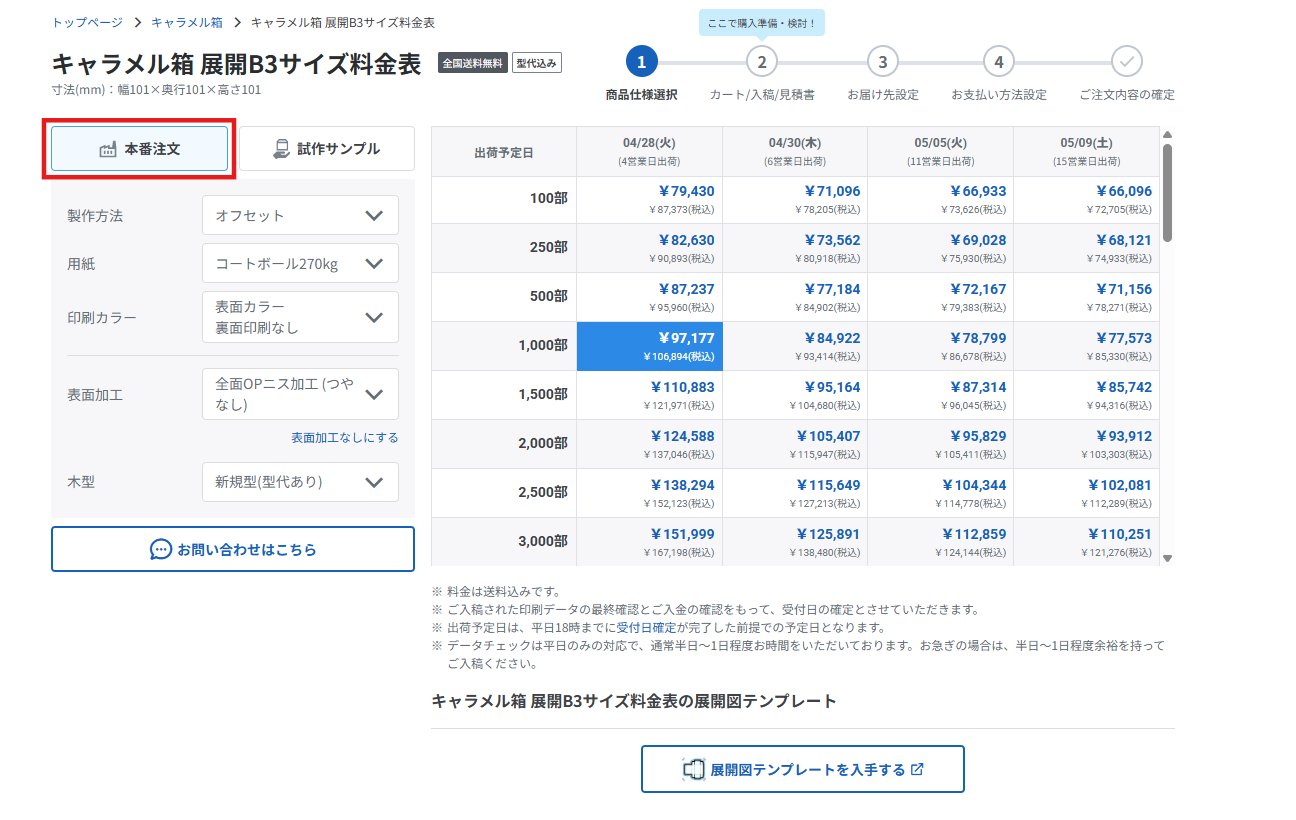
Task: Select price ¥125,891 for 3,000部
Action: pyautogui.click(x=795, y=542)
